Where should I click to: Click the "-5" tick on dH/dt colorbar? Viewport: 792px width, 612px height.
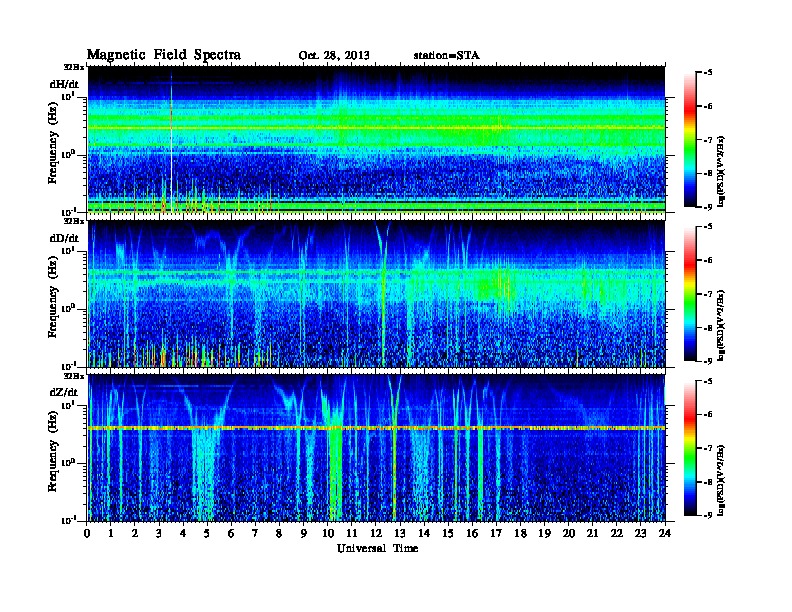(708, 73)
